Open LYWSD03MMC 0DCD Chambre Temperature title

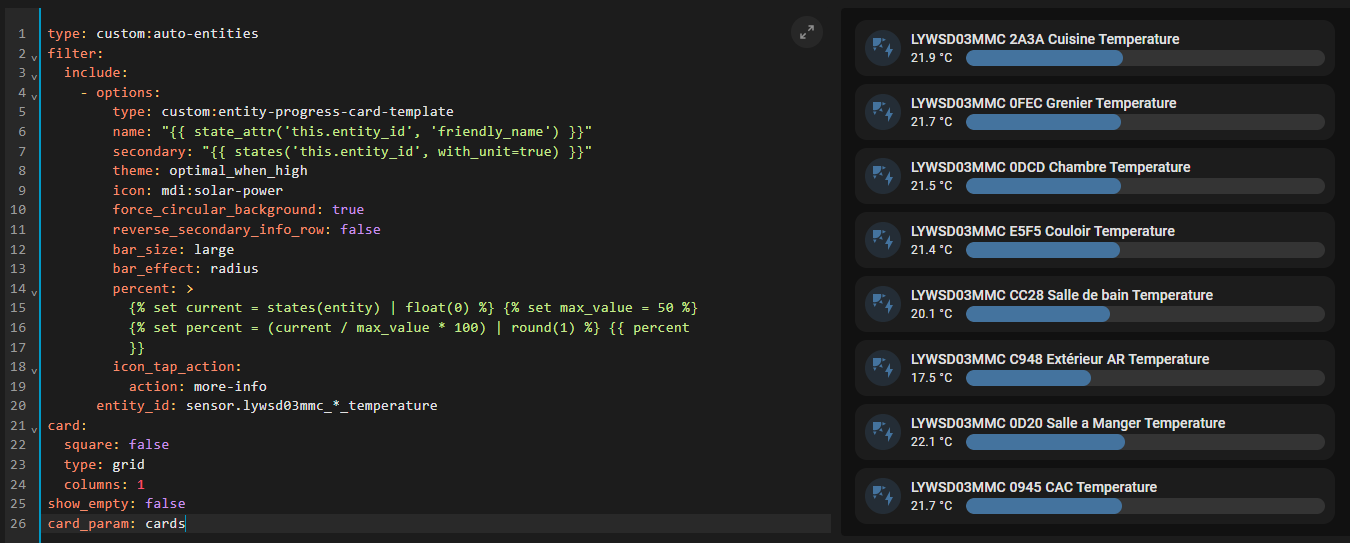1050,167
